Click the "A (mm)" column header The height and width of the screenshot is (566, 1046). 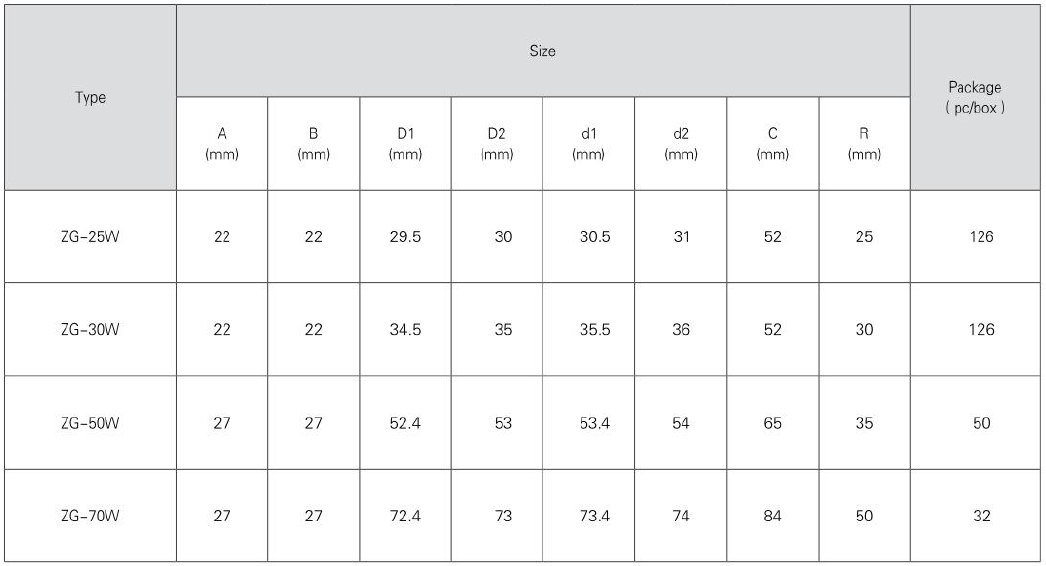tap(222, 144)
